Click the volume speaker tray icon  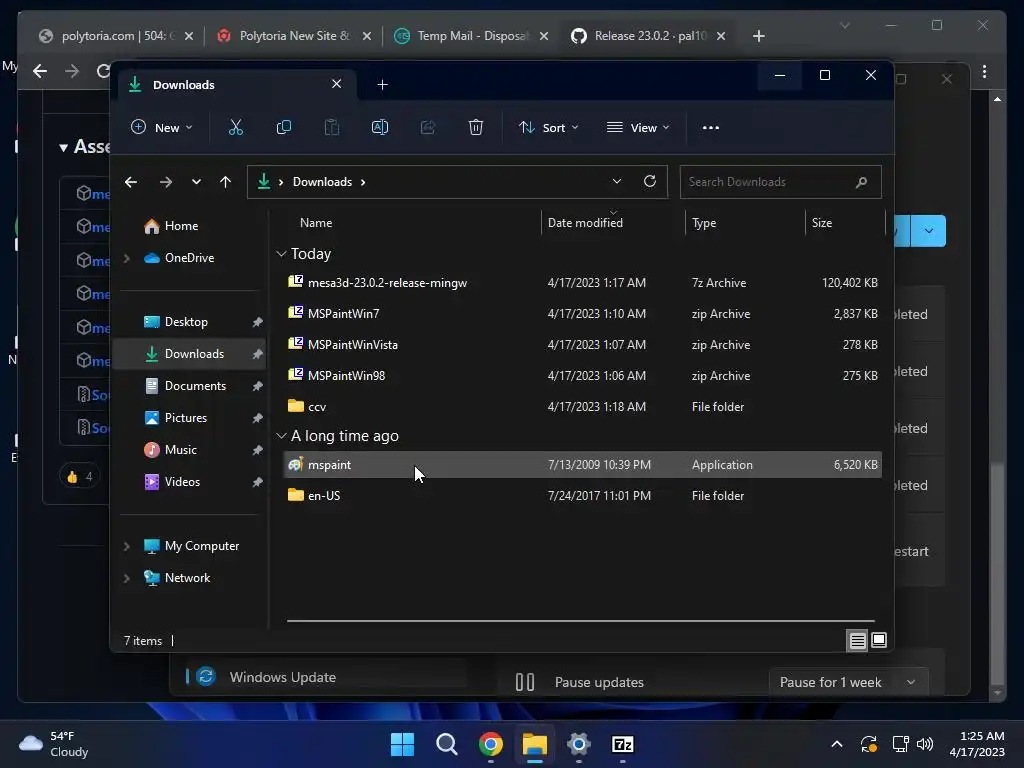point(925,744)
